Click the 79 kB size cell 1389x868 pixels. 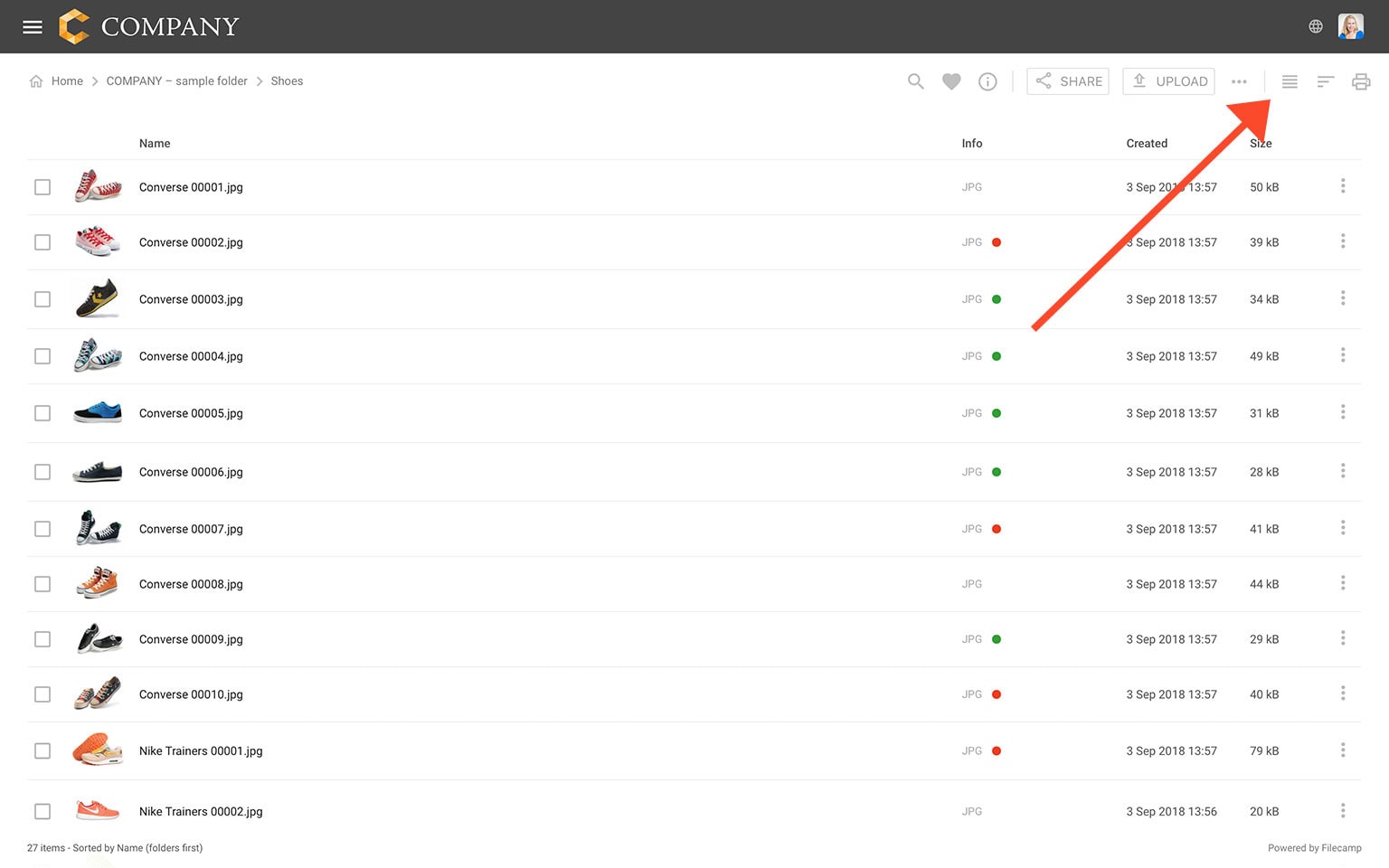click(x=1264, y=750)
